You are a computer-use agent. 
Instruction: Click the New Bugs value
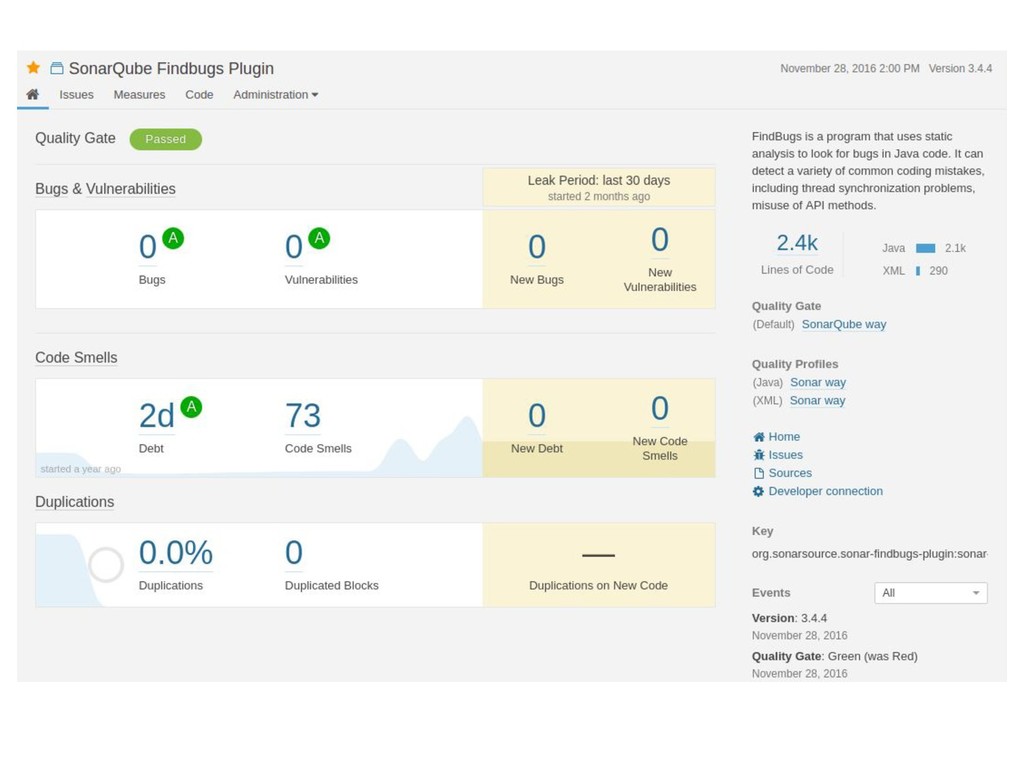tap(537, 247)
